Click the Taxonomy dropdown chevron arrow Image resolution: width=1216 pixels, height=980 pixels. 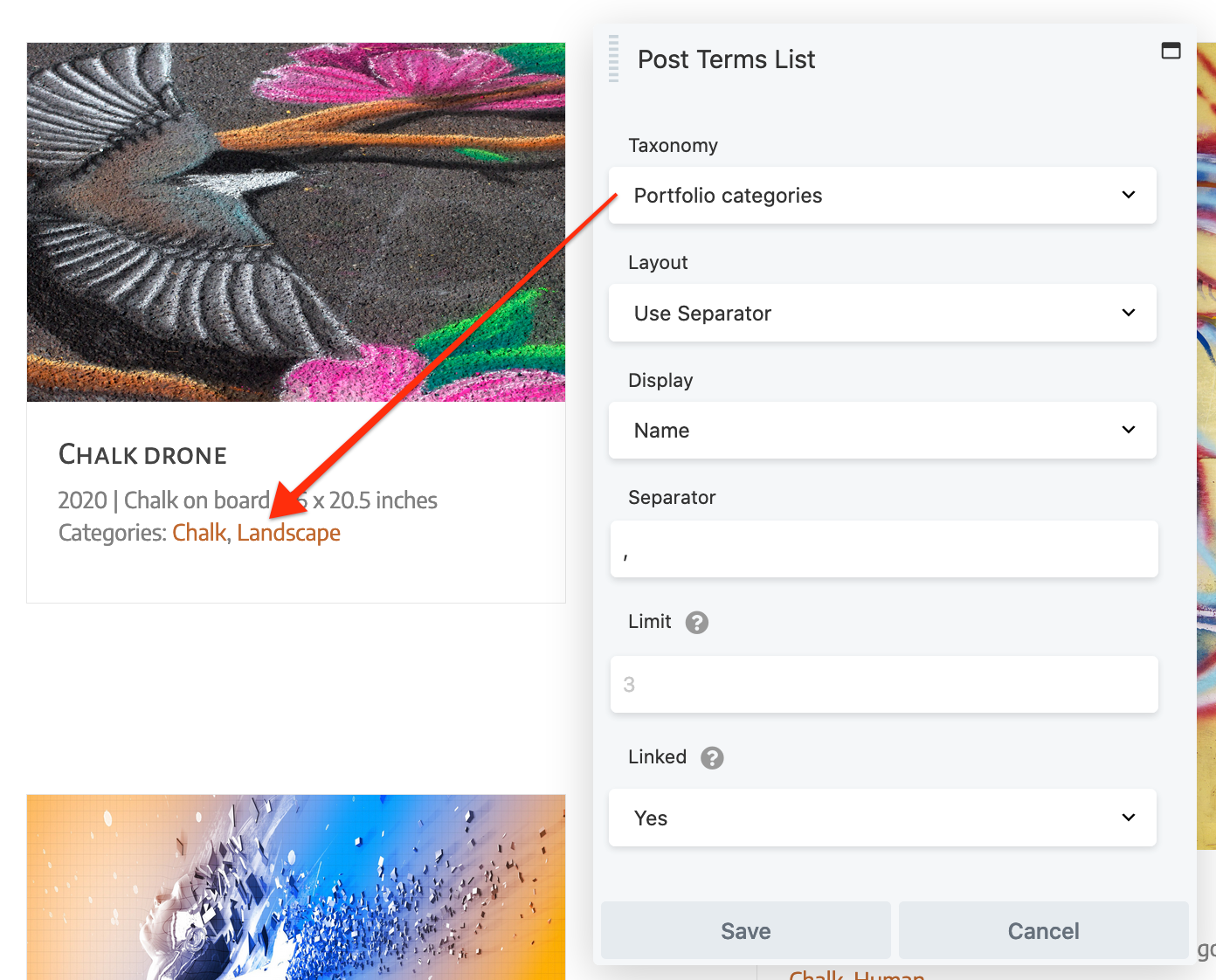(x=1129, y=195)
